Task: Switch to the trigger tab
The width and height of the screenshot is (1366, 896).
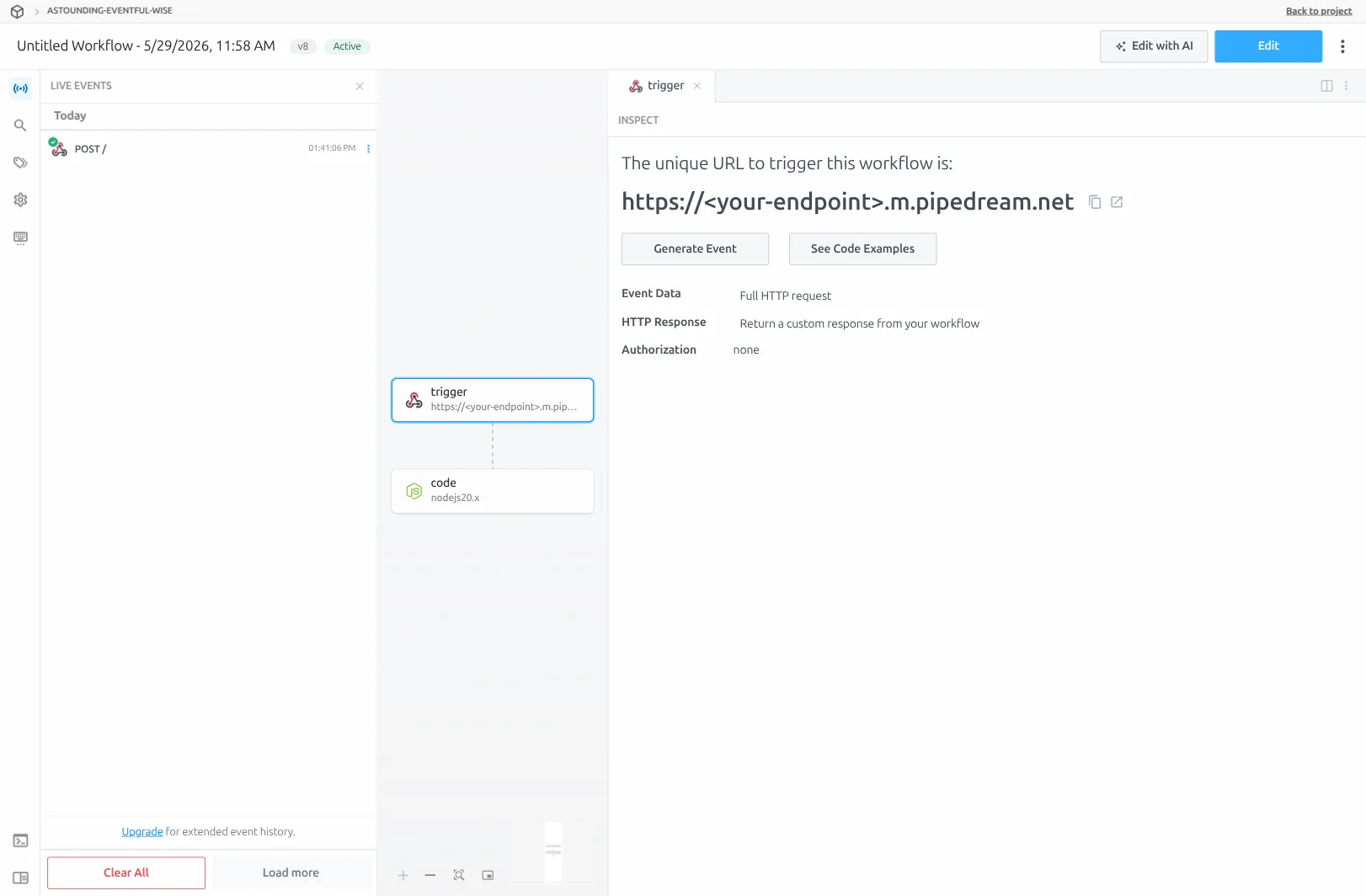Action: coord(662,86)
